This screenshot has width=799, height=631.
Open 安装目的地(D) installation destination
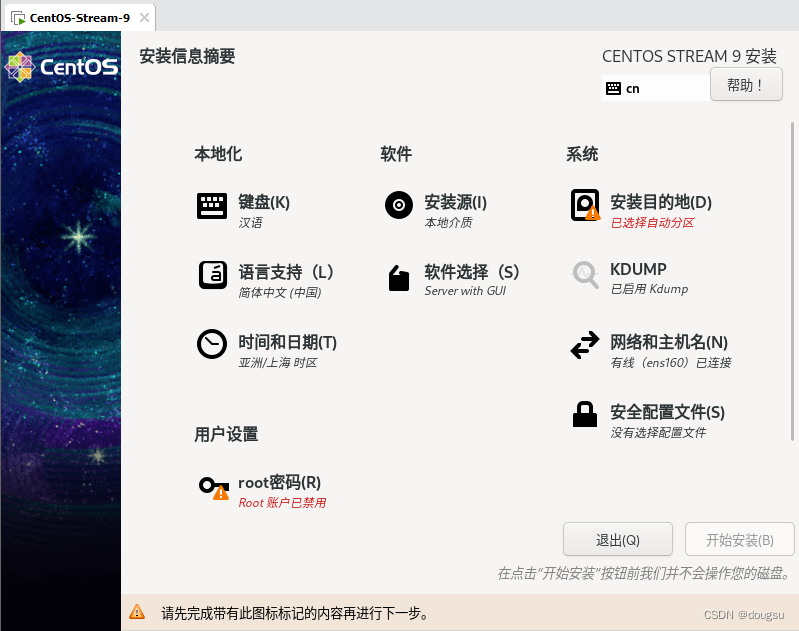click(x=661, y=202)
